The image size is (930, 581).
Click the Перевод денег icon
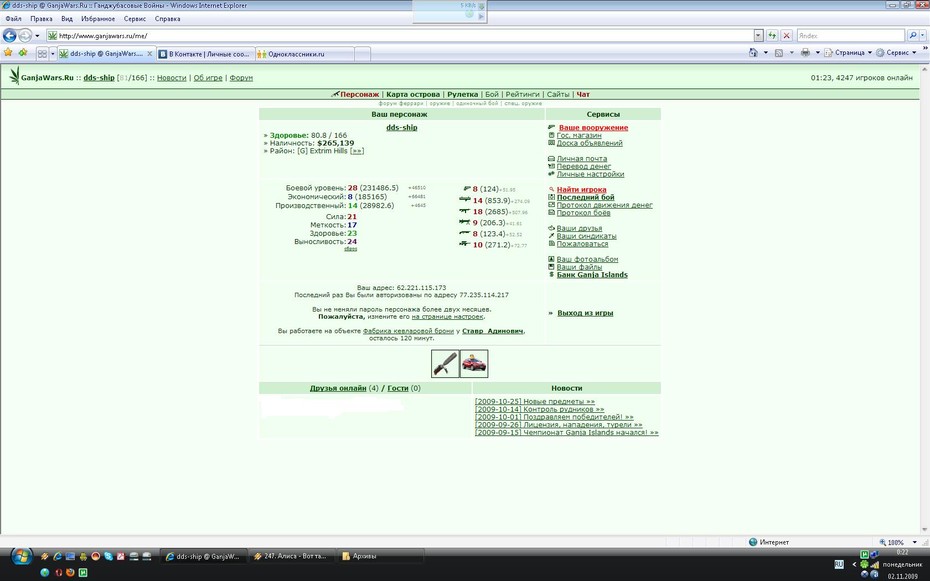tap(551, 167)
